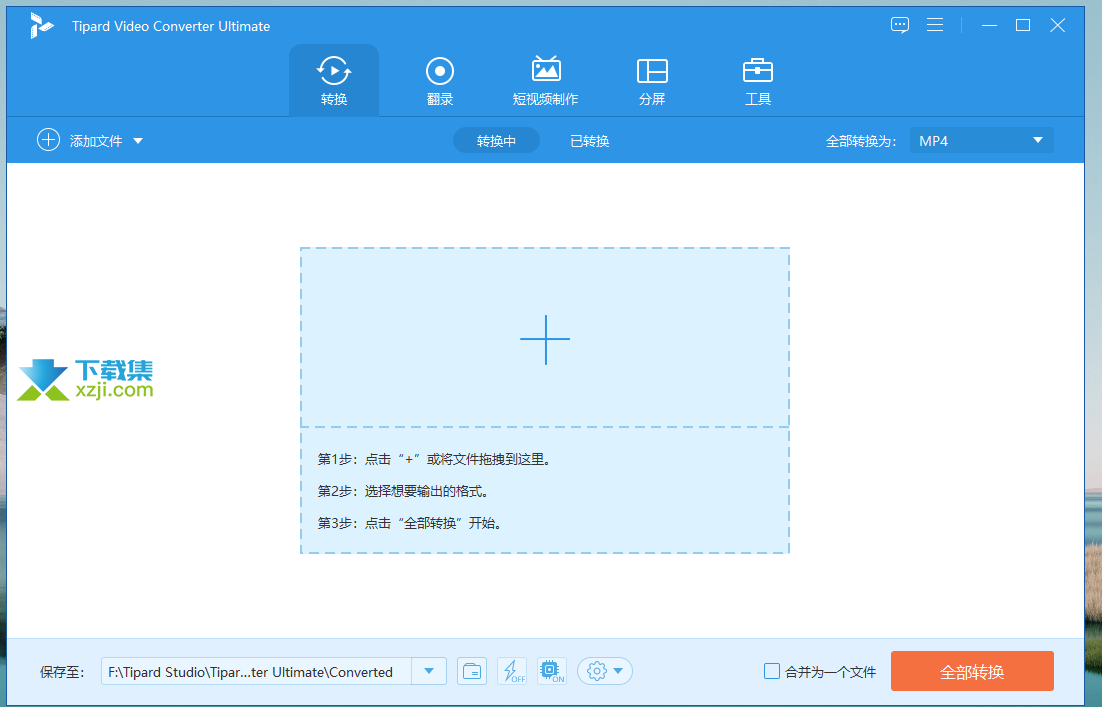
Task: Click the 第3步 instruction text
Action: (x=410, y=524)
